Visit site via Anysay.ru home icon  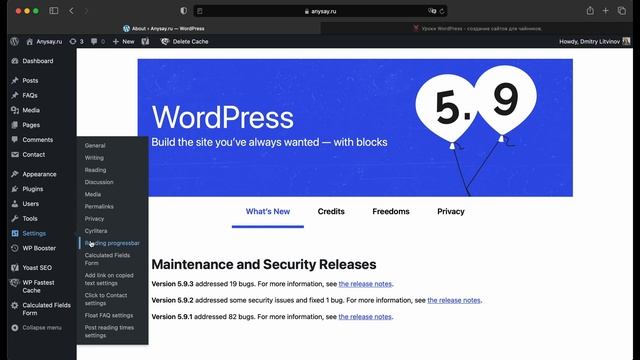pyautogui.click(x=44, y=41)
